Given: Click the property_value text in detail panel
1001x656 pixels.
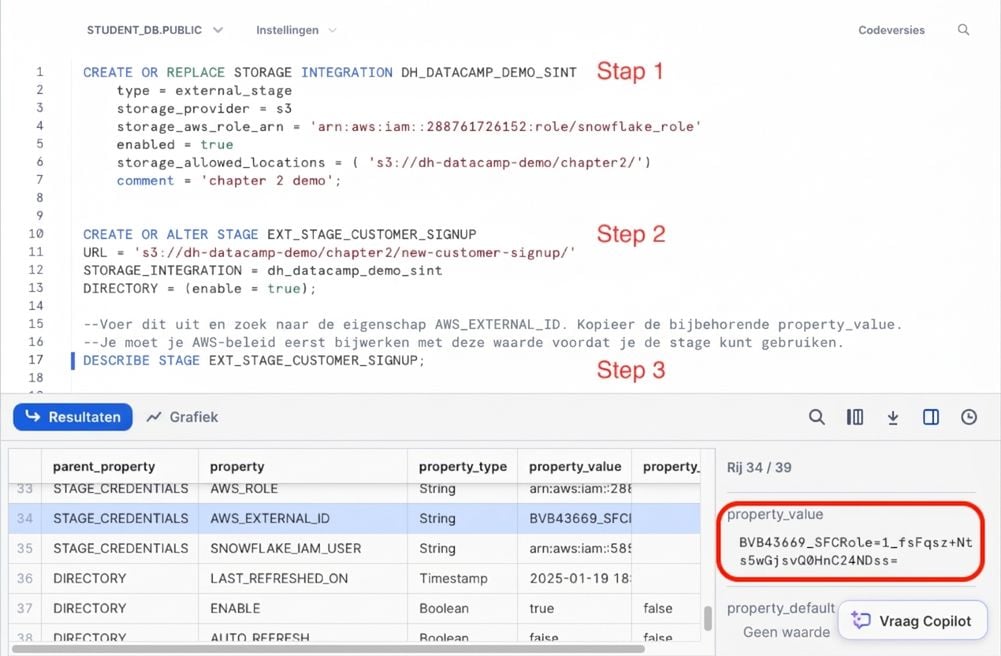Looking at the screenshot, I should (x=775, y=514).
